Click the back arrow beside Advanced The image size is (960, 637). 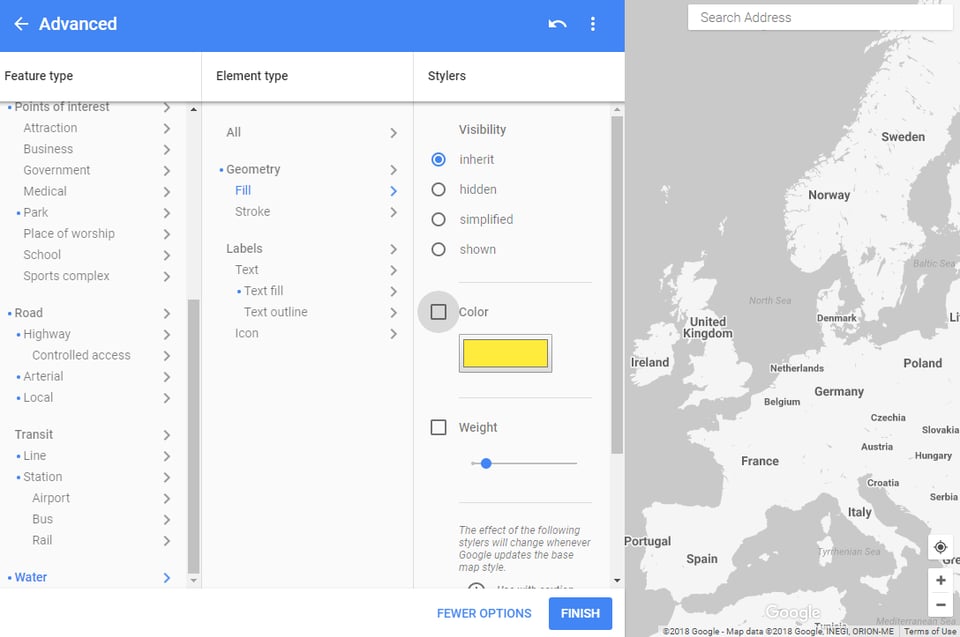[21, 24]
